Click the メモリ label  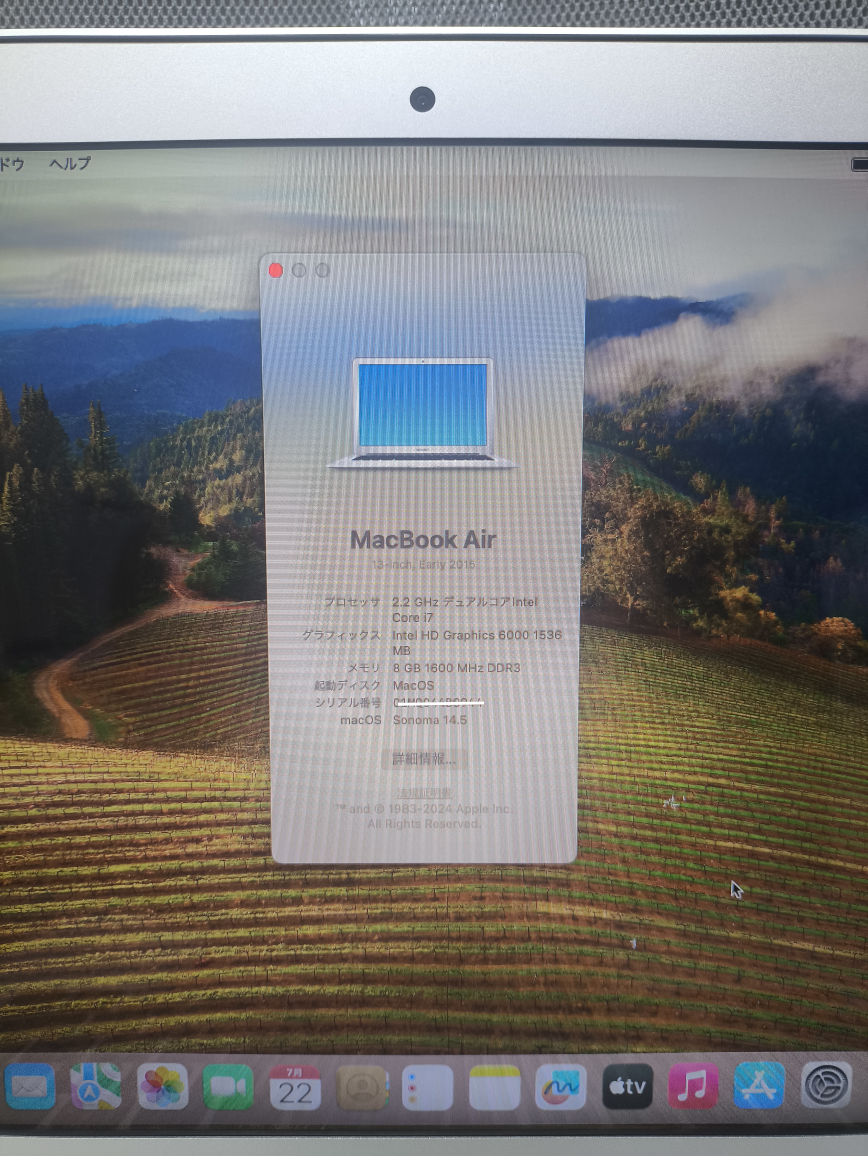364,668
